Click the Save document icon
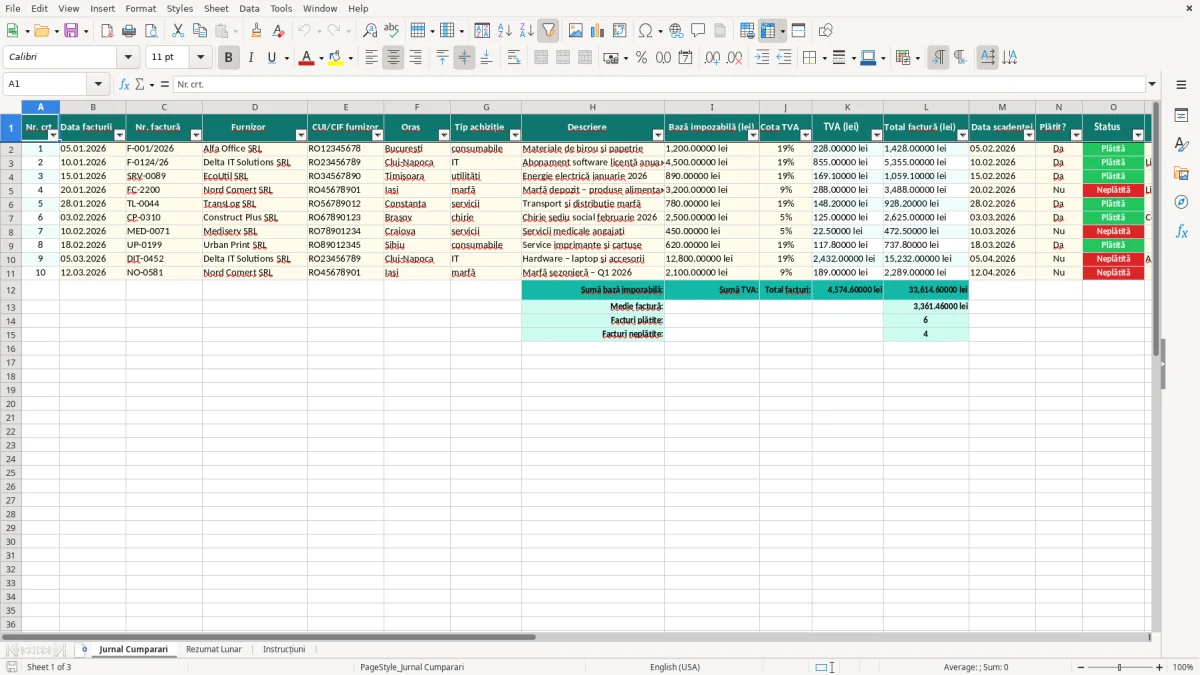This screenshot has height=675, width=1200. coord(71,31)
